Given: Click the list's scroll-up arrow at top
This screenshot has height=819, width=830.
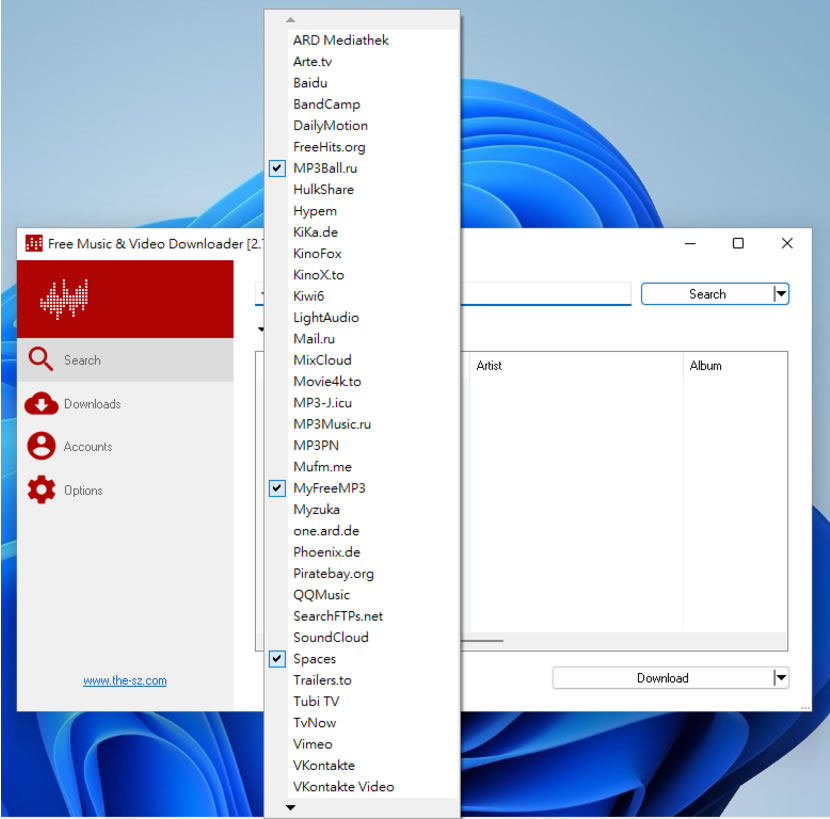Looking at the screenshot, I should click(290, 20).
